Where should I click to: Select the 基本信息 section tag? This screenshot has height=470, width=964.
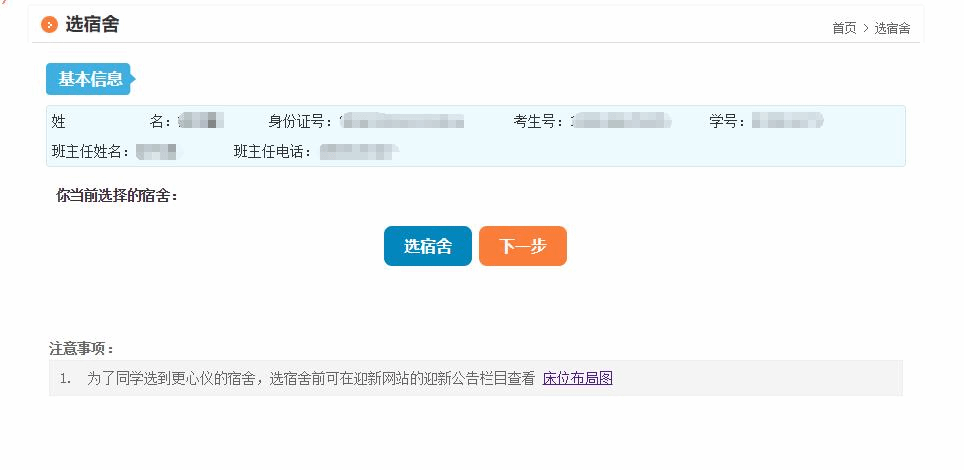tap(90, 79)
